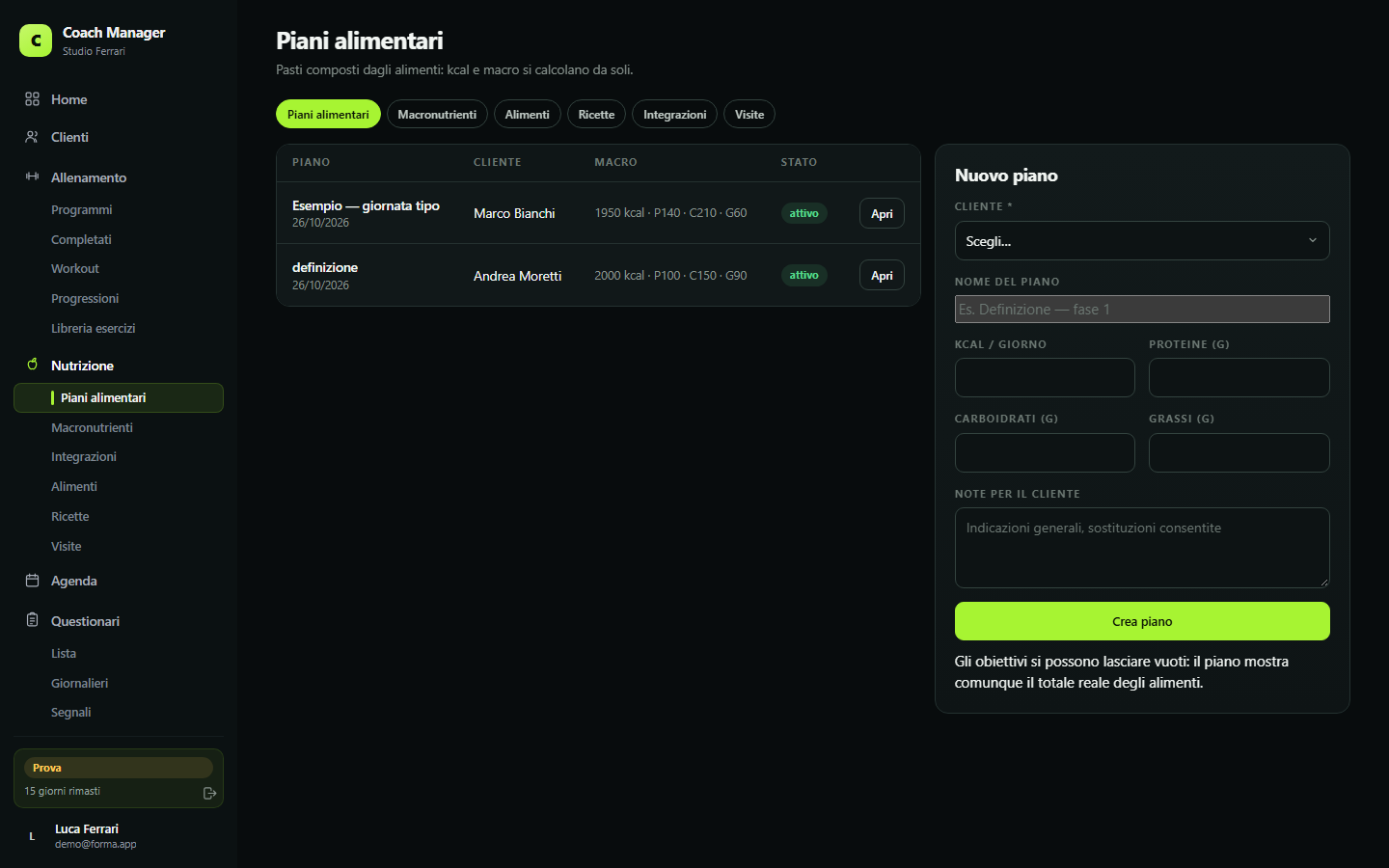
Task: Switch to the Alimenti tab
Action: click(527, 114)
